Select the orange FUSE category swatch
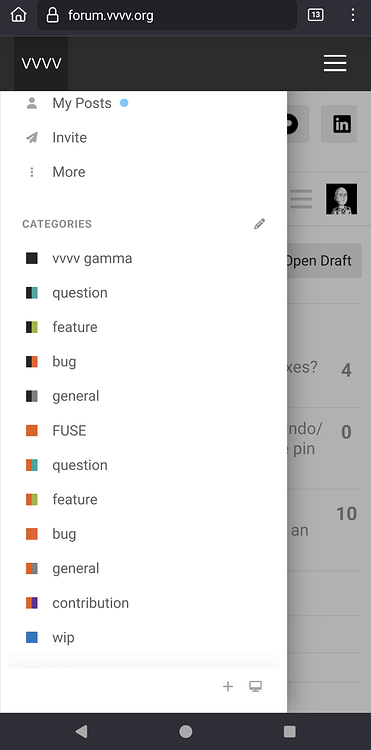The height and width of the screenshot is (750, 371). (32, 430)
